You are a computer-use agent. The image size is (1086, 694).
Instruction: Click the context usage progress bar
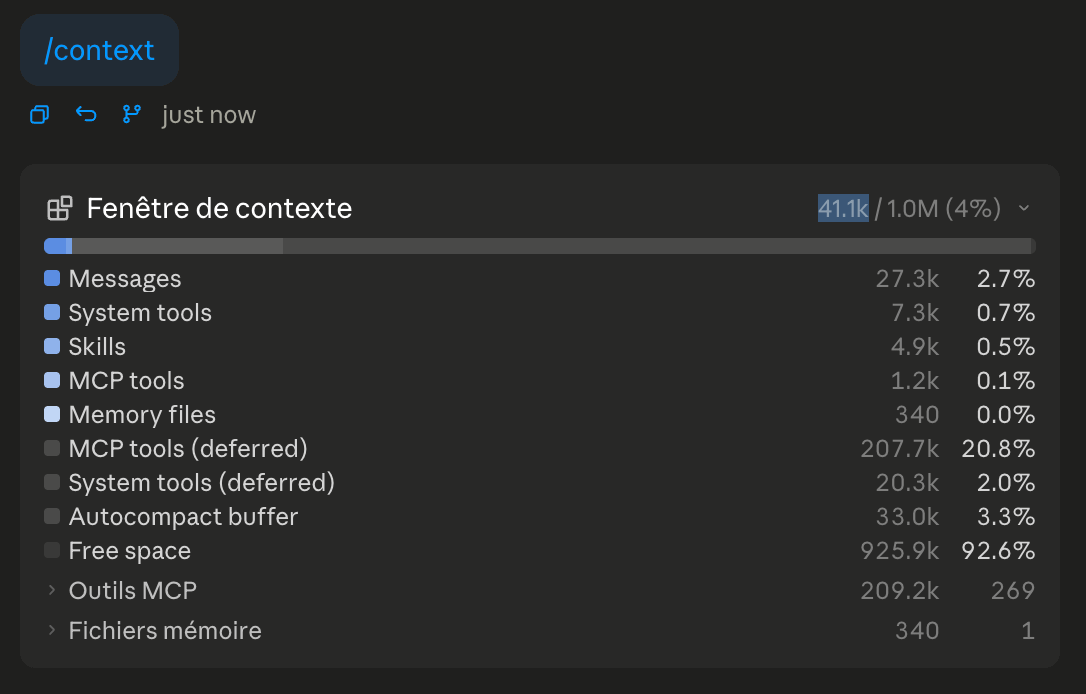[540, 246]
